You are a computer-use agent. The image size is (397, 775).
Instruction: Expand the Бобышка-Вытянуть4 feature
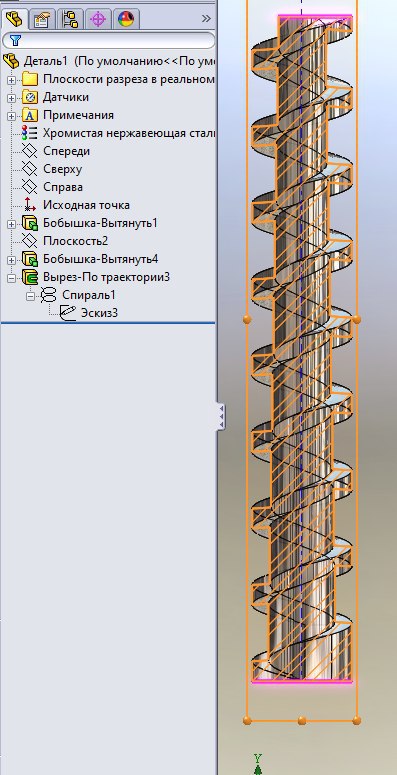tap(11, 260)
